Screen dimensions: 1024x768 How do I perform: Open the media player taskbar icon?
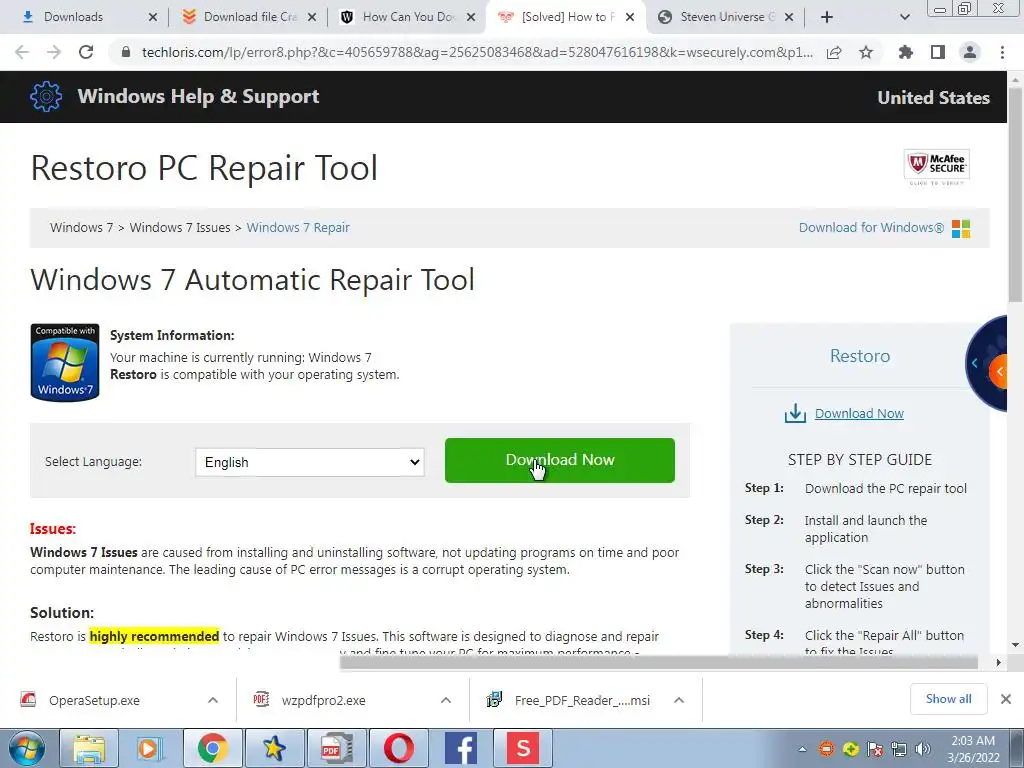point(150,748)
